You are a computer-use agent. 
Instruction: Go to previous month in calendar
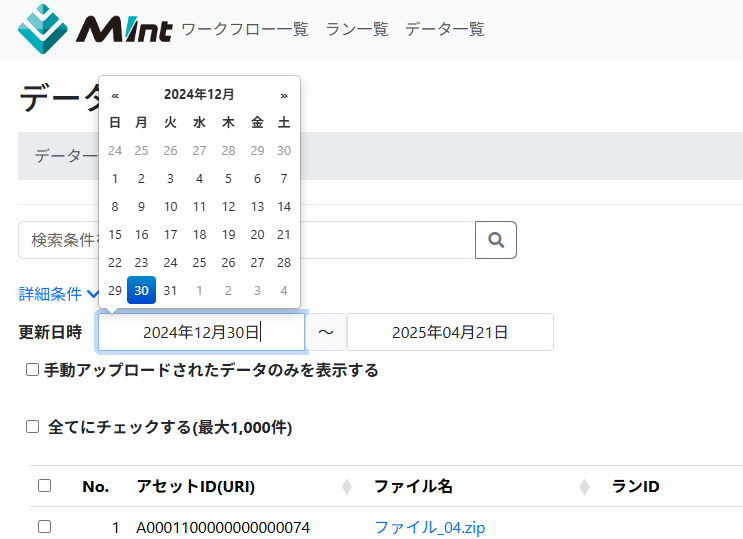pyautogui.click(x=116, y=95)
